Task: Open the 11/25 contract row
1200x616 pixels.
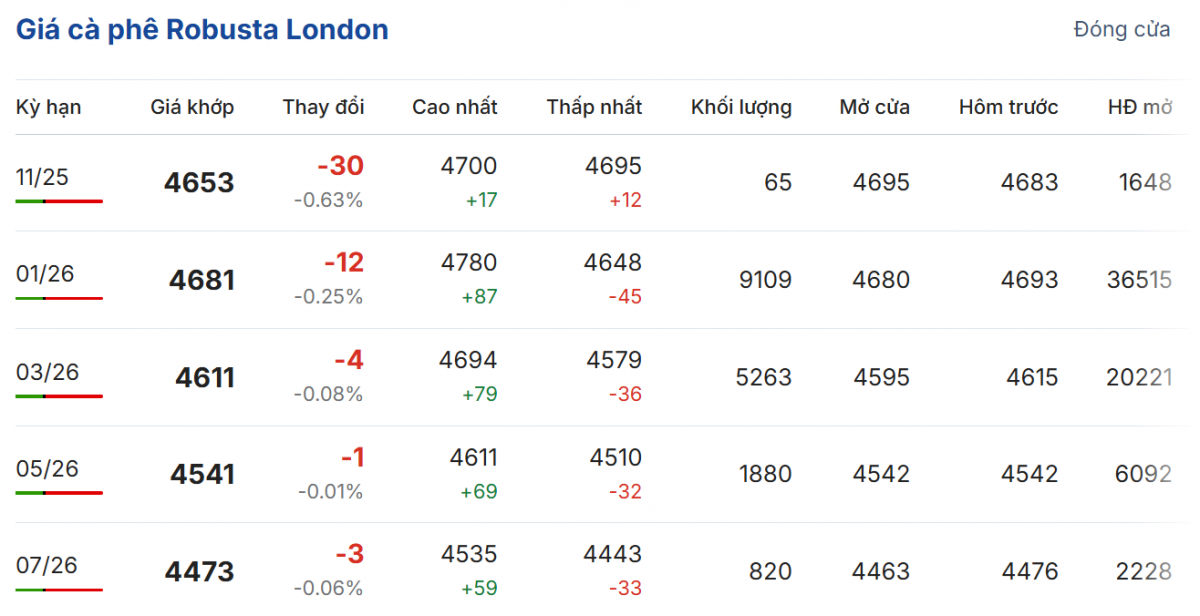Action: [43, 177]
